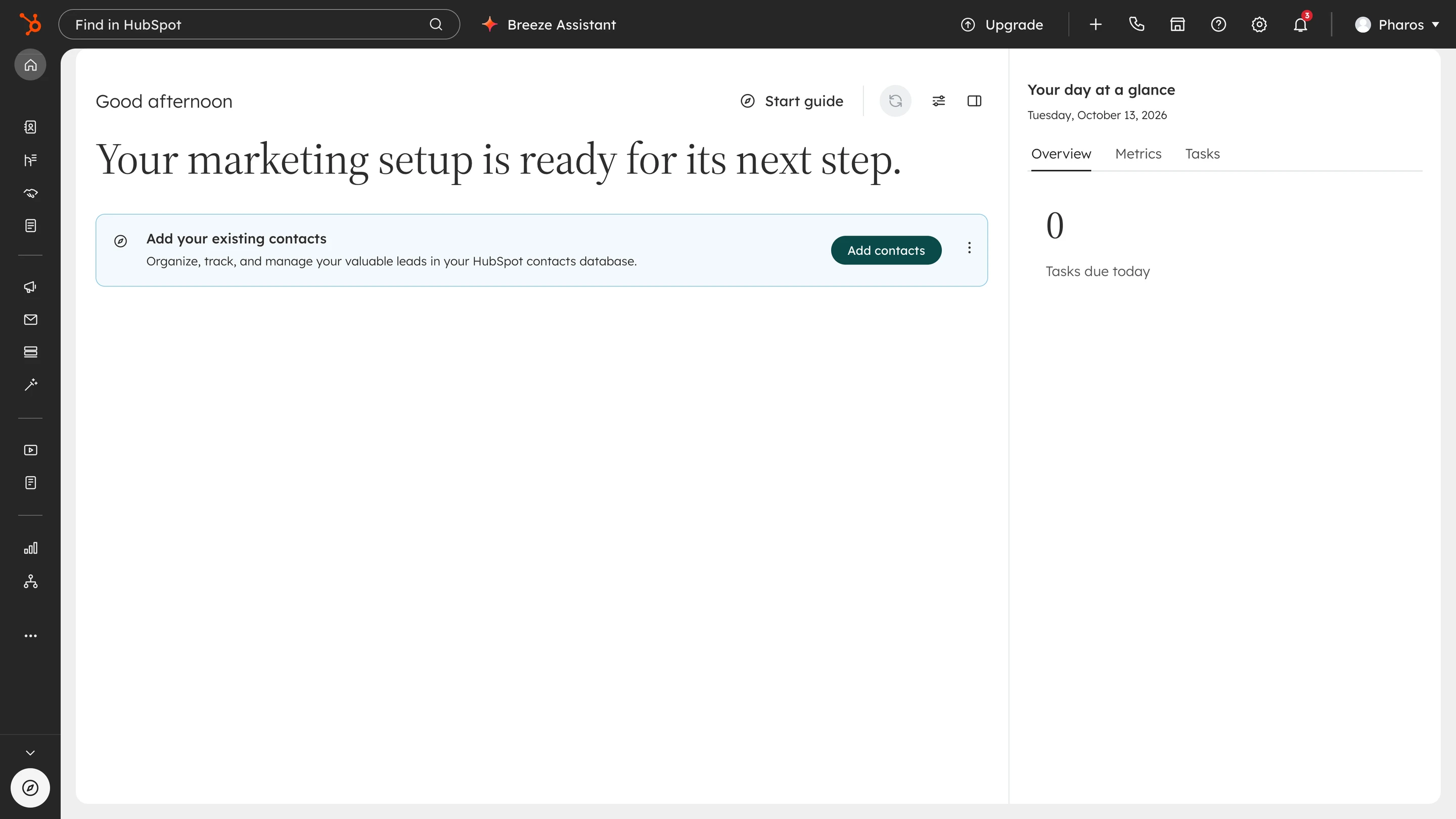Click the HubSpot sprocket logo
Screen dimensions: 1456x819
coord(30,24)
